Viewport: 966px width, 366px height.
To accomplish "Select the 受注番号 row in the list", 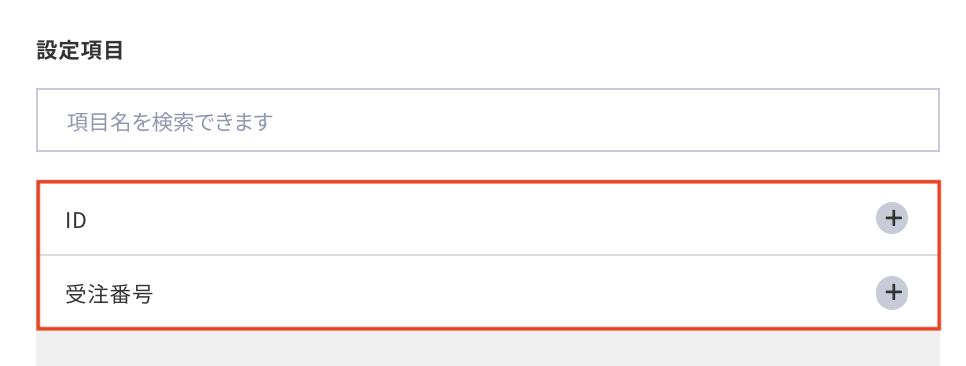I will coord(488,292).
